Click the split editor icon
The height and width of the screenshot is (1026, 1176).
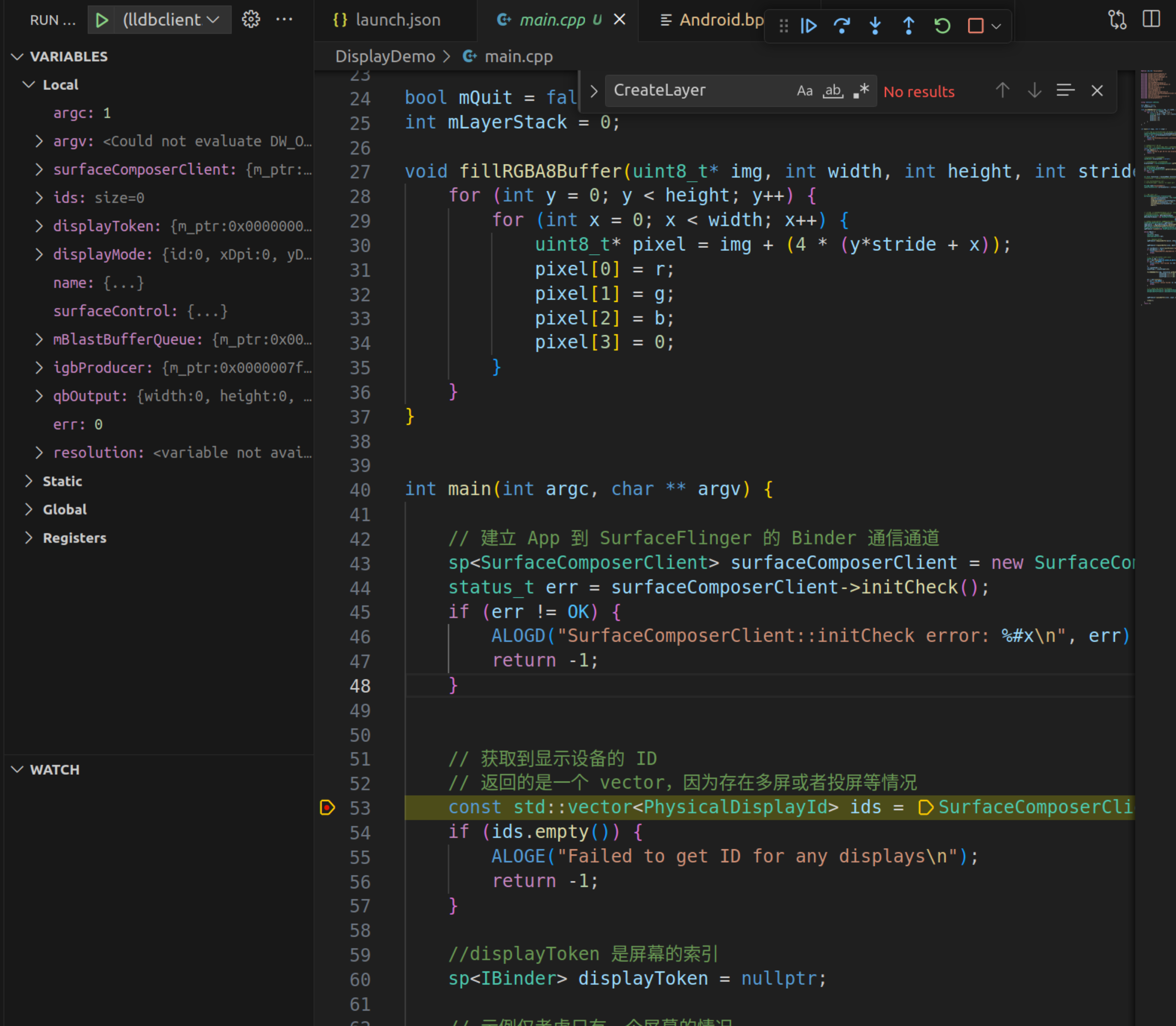(1151, 19)
